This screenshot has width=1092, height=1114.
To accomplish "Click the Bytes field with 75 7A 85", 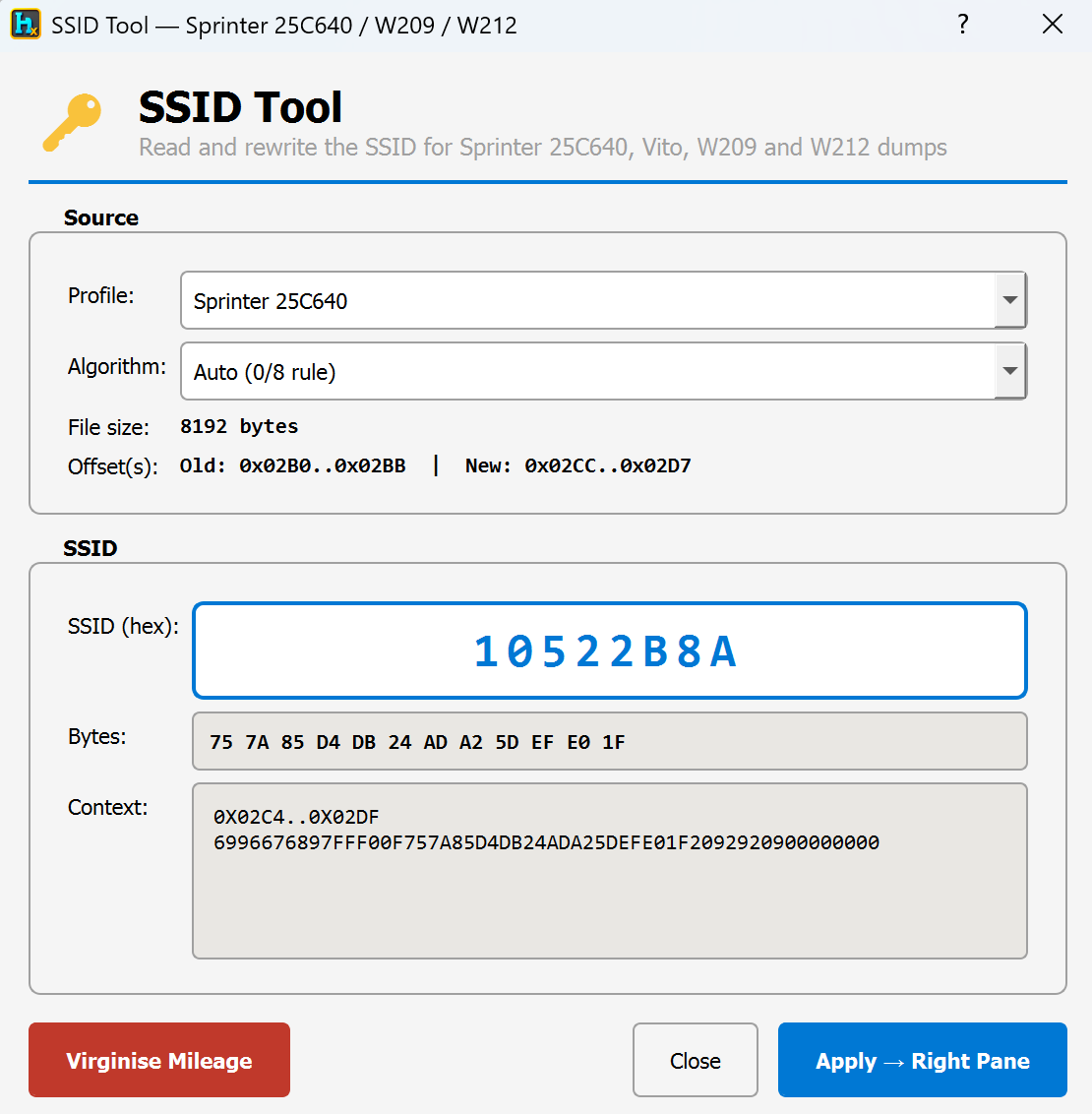I will 610,741.
